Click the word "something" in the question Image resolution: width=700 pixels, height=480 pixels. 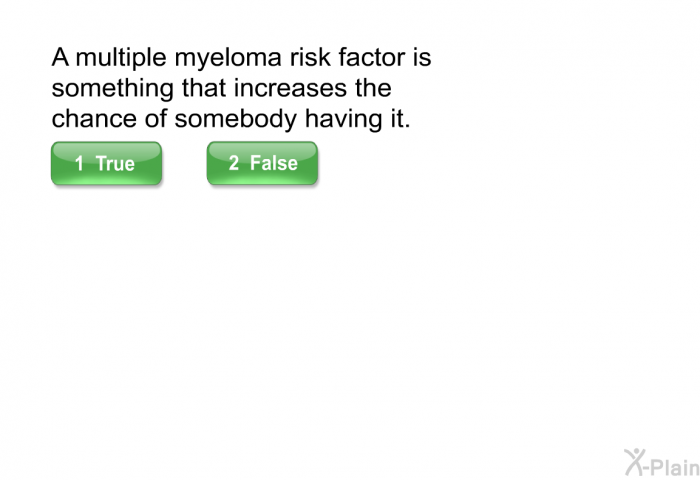tap(109, 89)
